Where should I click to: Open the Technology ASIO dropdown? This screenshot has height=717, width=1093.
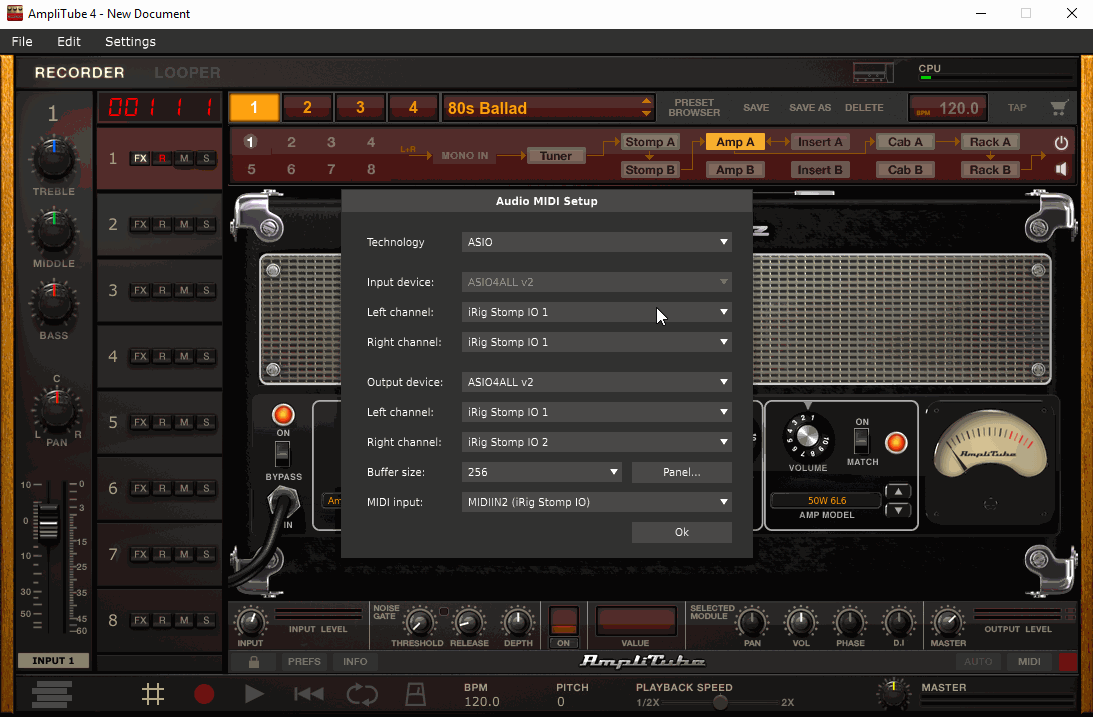click(x=597, y=242)
